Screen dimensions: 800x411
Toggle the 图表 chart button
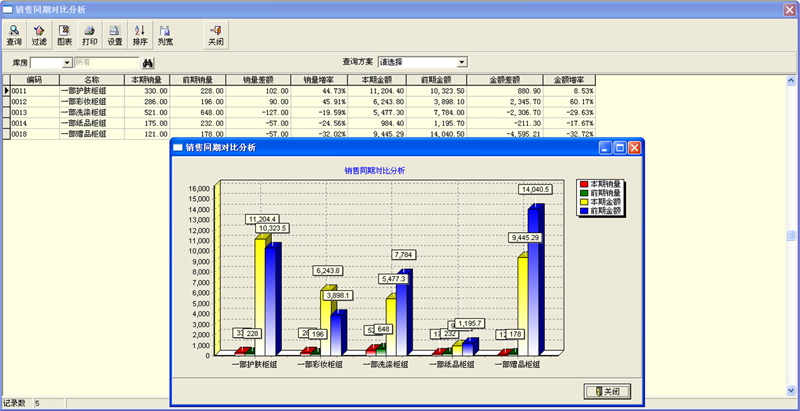coord(64,35)
